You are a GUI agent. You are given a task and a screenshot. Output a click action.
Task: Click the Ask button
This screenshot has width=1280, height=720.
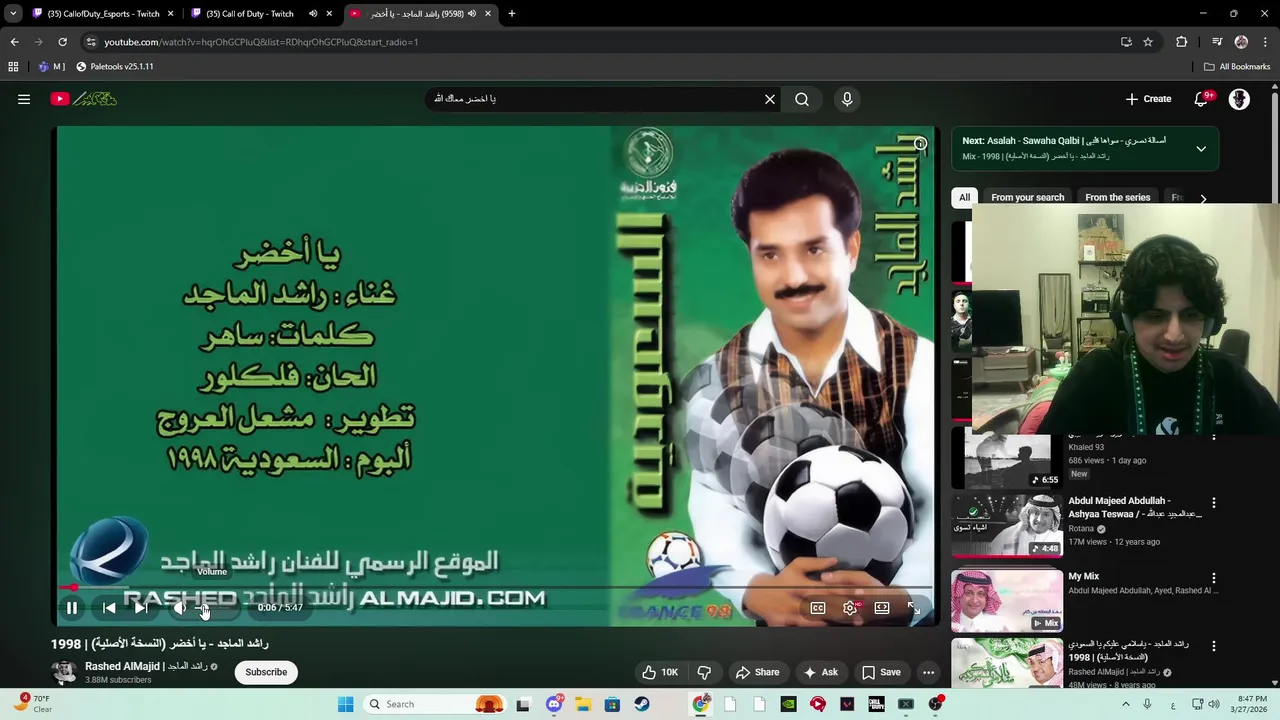coord(820,672)
